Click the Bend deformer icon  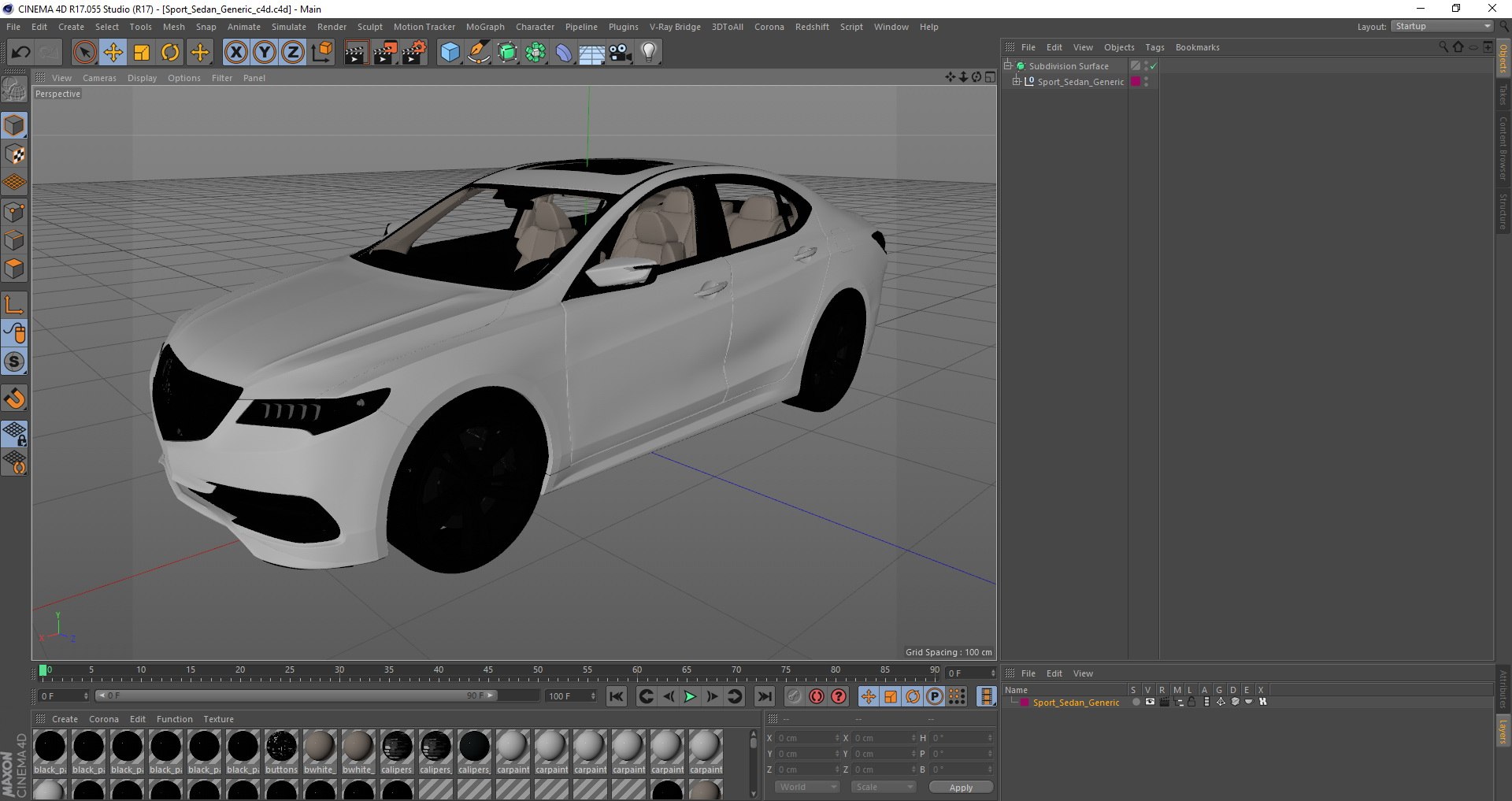pyautogui.click(x=565, y=53)
